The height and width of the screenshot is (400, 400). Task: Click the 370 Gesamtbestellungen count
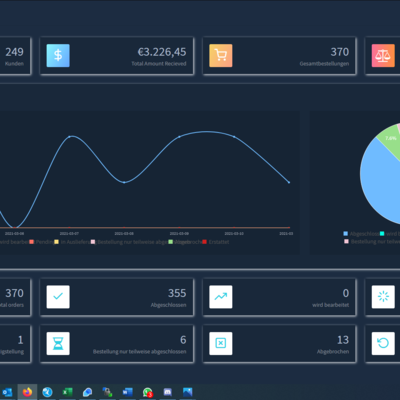pyautogui.click(x=340, y=52)
